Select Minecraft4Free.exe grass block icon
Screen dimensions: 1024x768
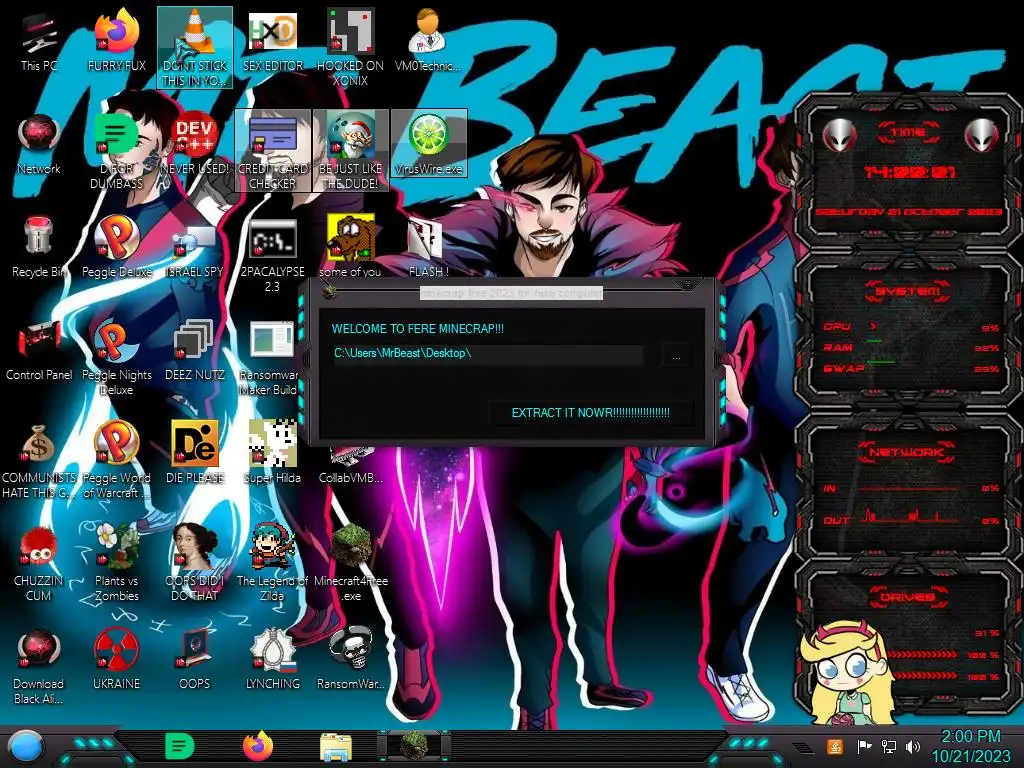pos(351,564)
